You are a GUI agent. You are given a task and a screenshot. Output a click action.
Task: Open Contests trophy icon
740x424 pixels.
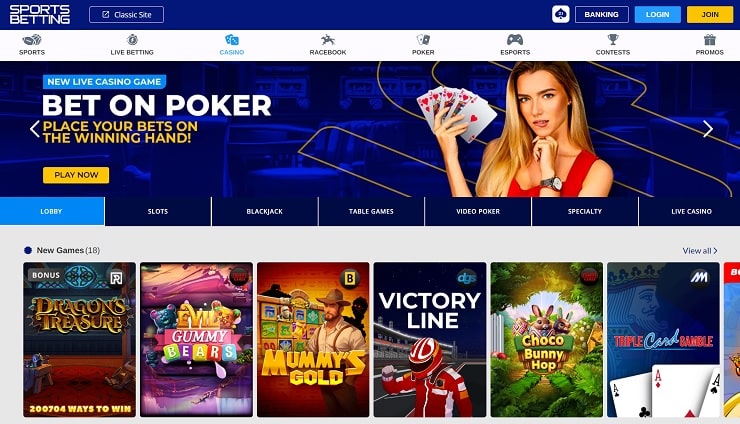[x=613, y=40]
